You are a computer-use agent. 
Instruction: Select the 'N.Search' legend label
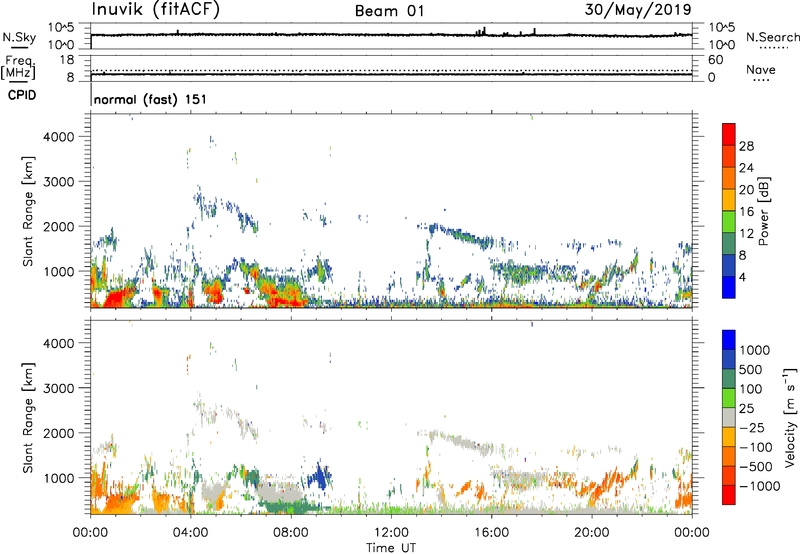point(772,37)
